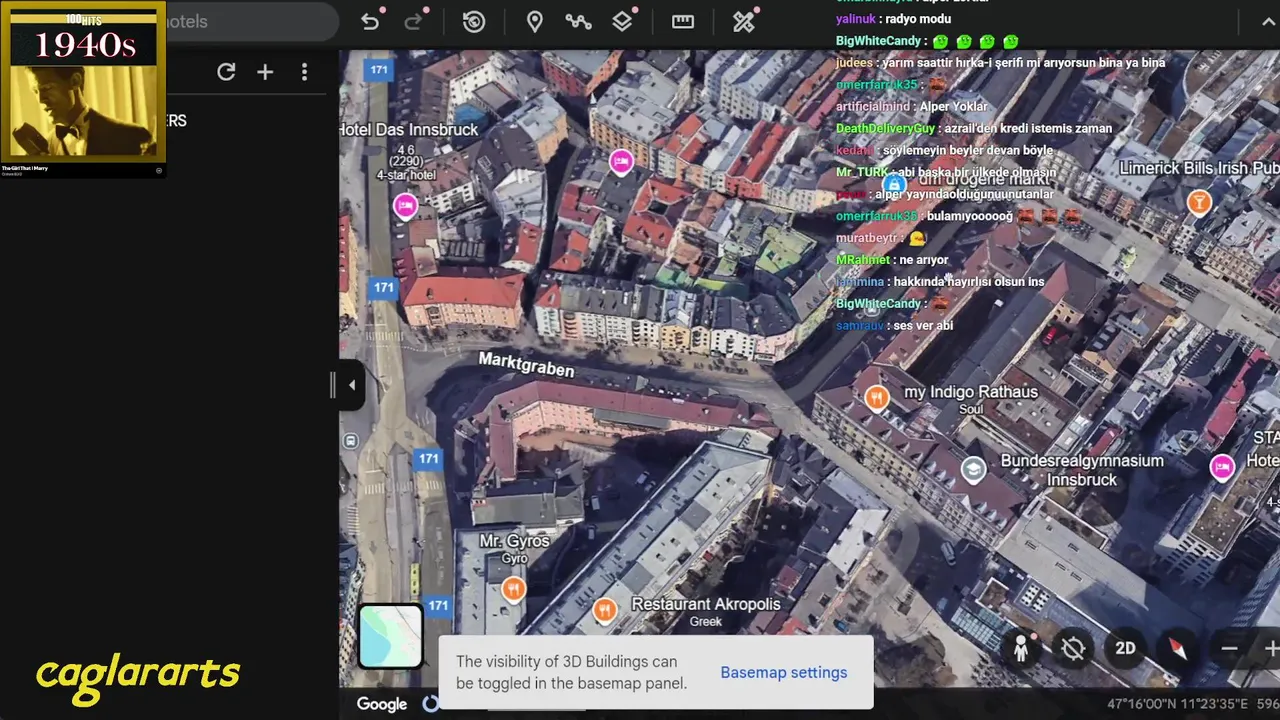The width and height of the screenshot is (1280, 720).
Task: Activate Street View pegman
Action: tap(1021, 648)
